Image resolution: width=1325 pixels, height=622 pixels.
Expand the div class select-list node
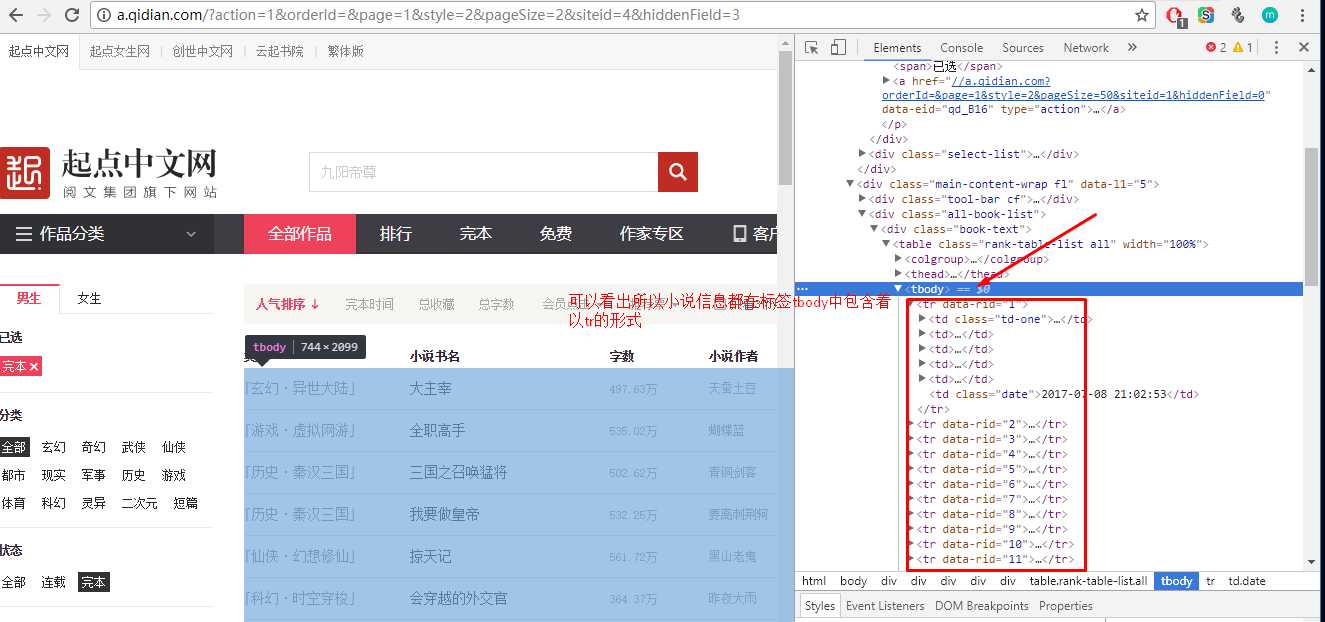click(862, 154)
